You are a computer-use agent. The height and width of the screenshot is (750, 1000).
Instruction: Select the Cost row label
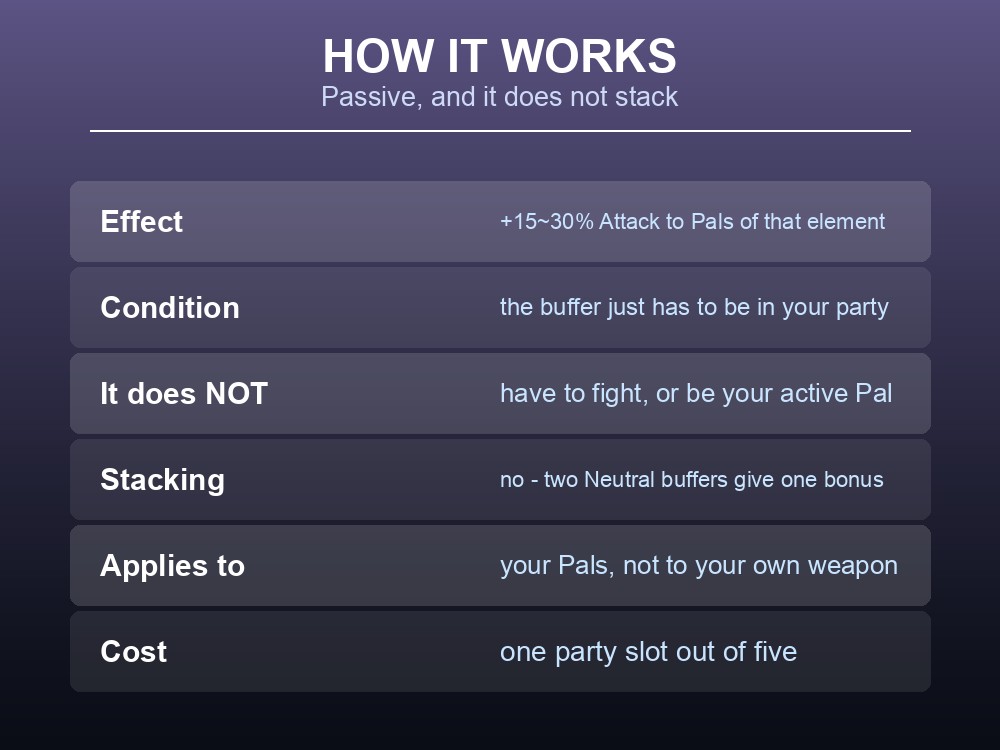[133, 652]
